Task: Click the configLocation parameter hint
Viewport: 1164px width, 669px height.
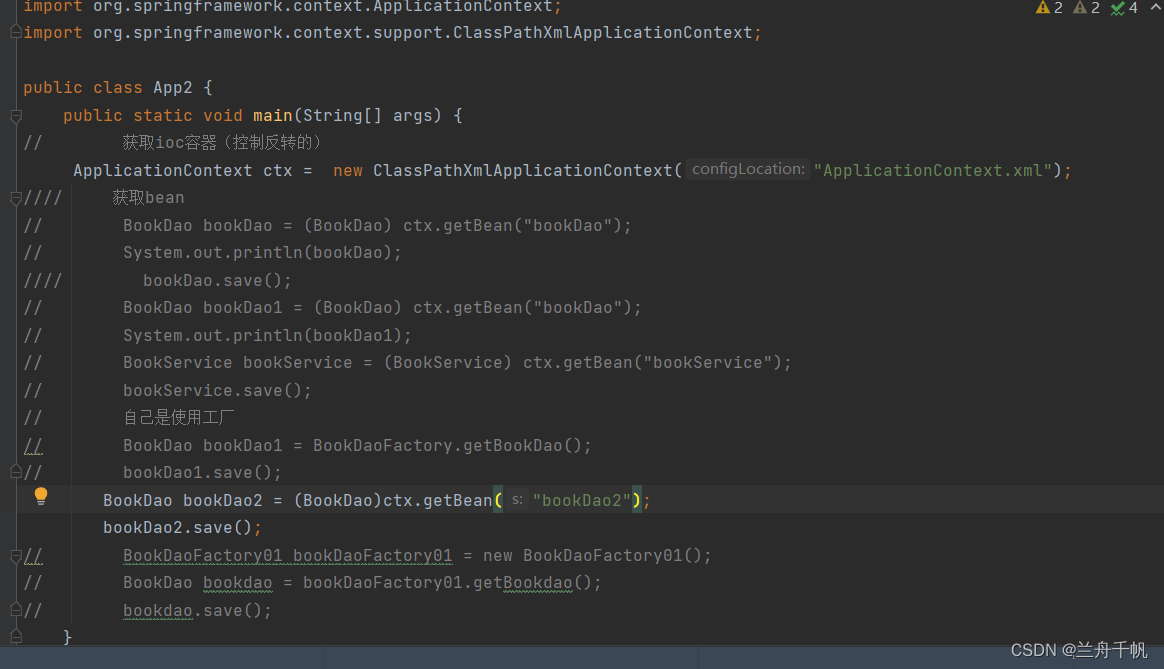Action: pyautogui.click(x=748, y=169)
